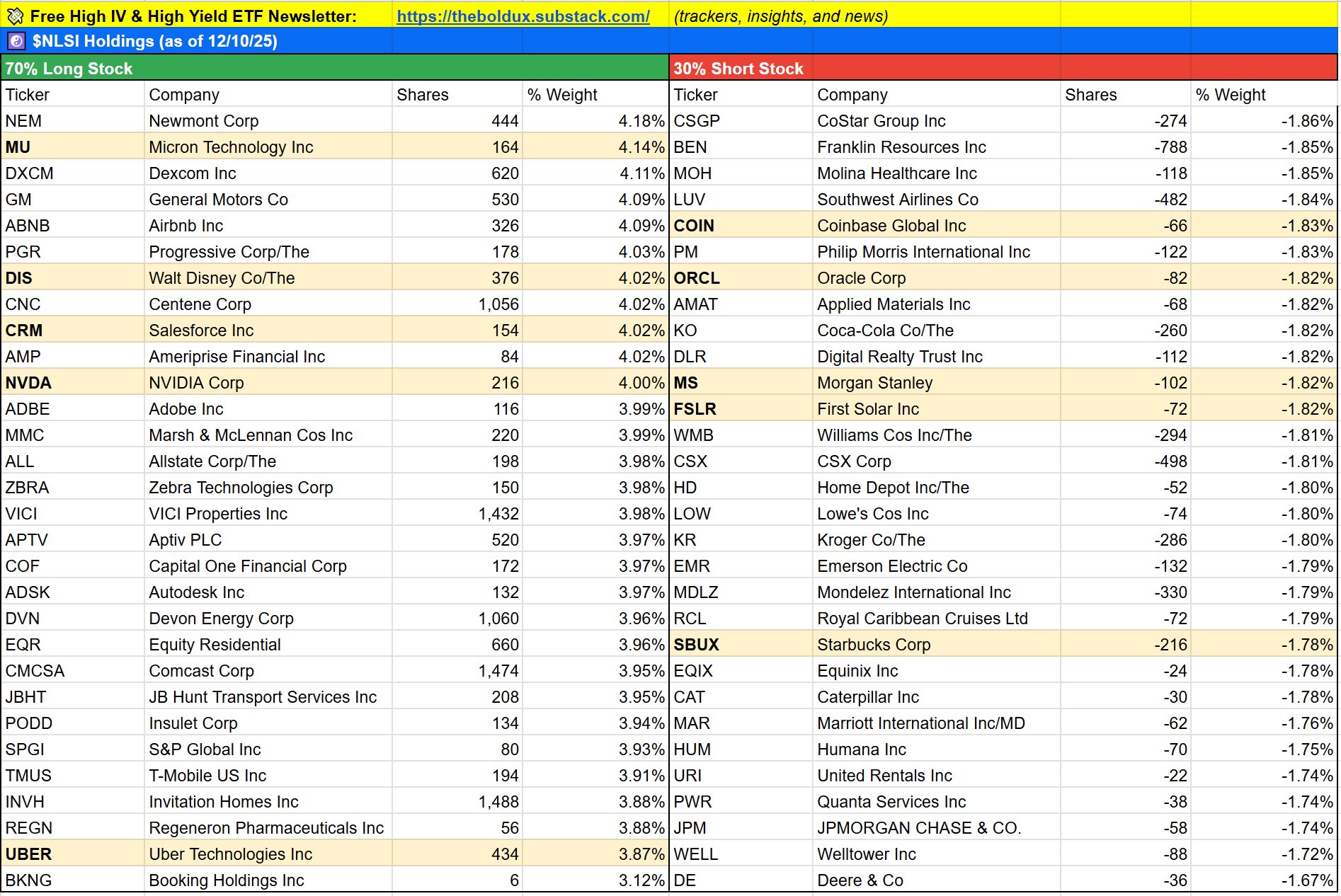The image size is (1341, 896).
Task: Select the 30% Short Stock header
Action: click(1003, 69)
